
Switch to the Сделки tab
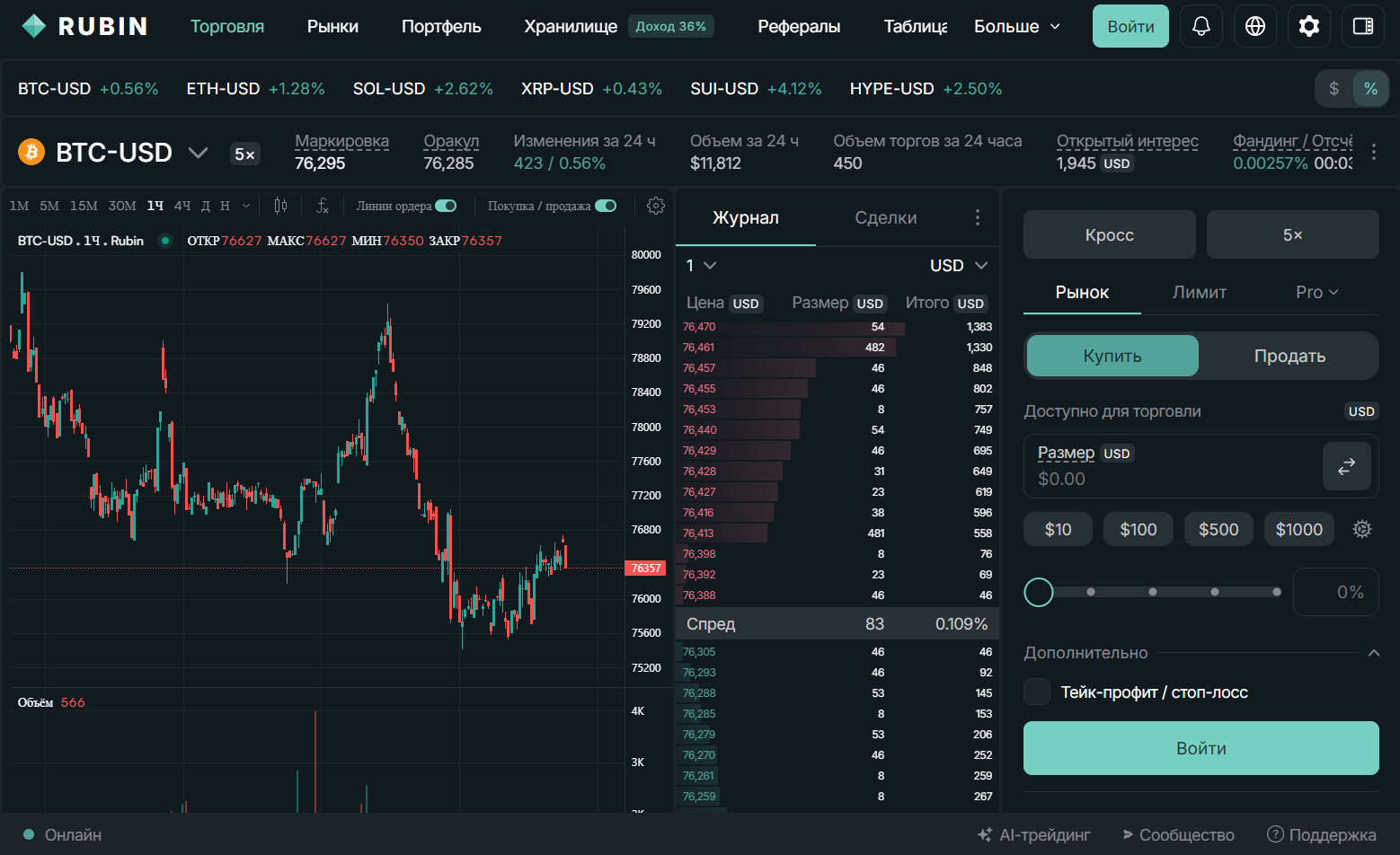(886, 217)
